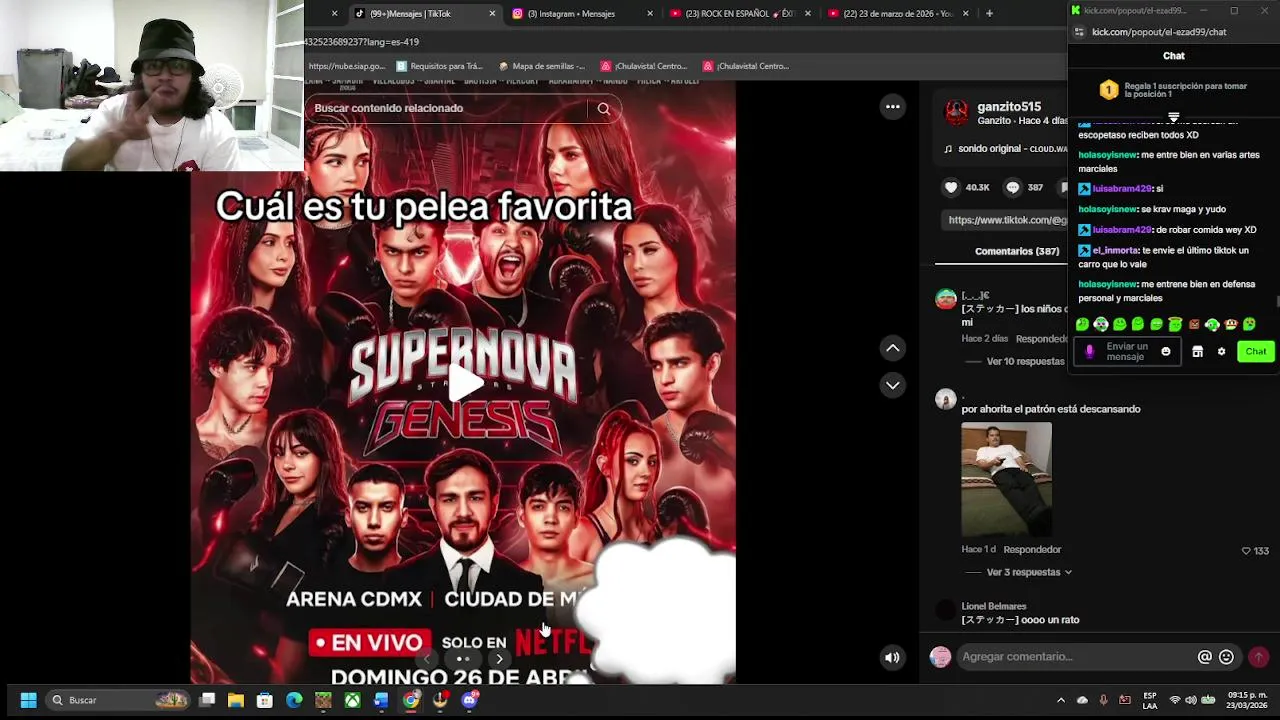Go to previous TikTok video with up arrow

pos(893,348)
